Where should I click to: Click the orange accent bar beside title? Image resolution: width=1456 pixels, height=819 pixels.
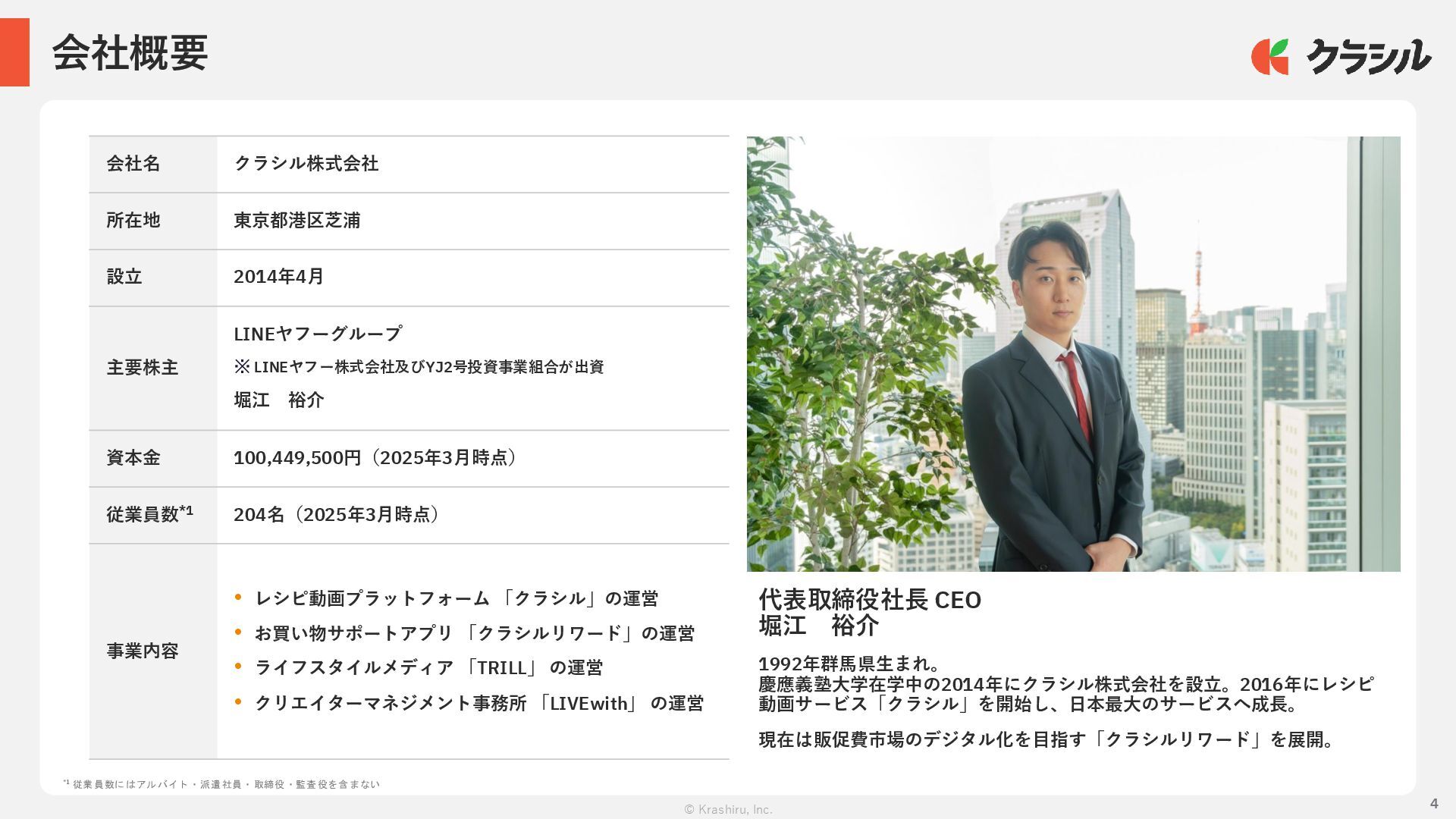tap(14, 52)
